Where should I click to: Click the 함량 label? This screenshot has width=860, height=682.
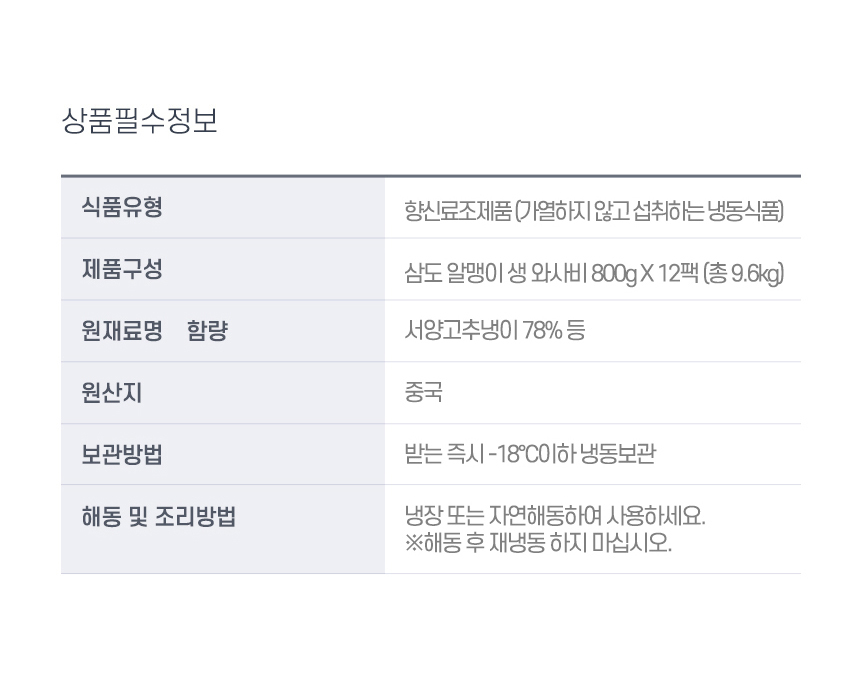[207, 331]
